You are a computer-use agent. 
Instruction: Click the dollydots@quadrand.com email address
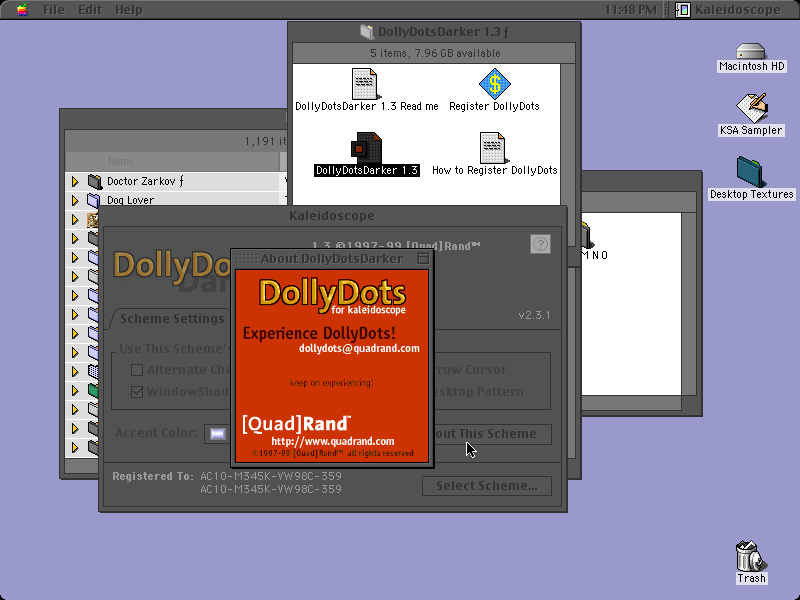[359, 348]
